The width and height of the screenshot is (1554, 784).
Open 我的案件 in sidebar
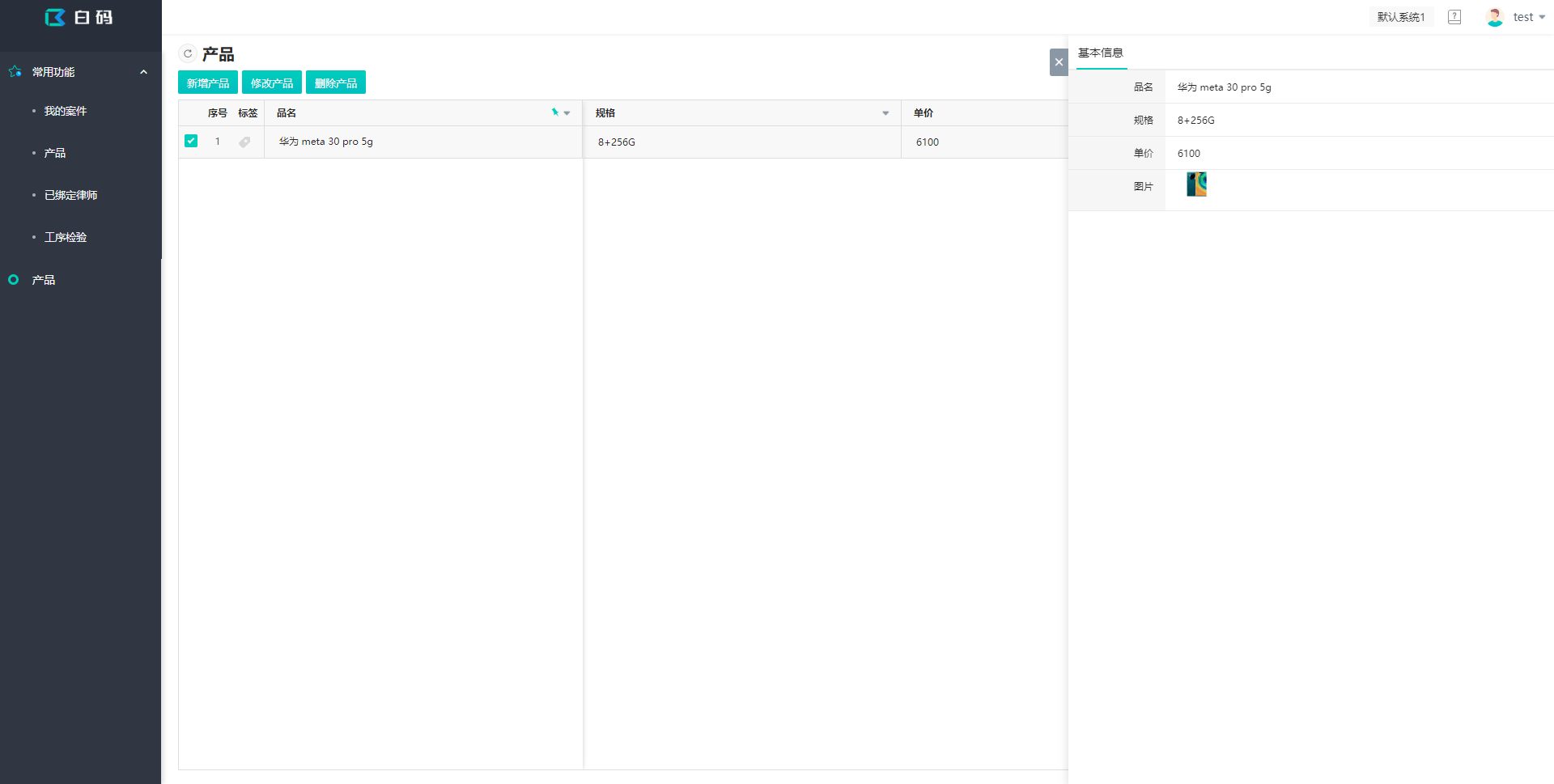click(66, 111)
